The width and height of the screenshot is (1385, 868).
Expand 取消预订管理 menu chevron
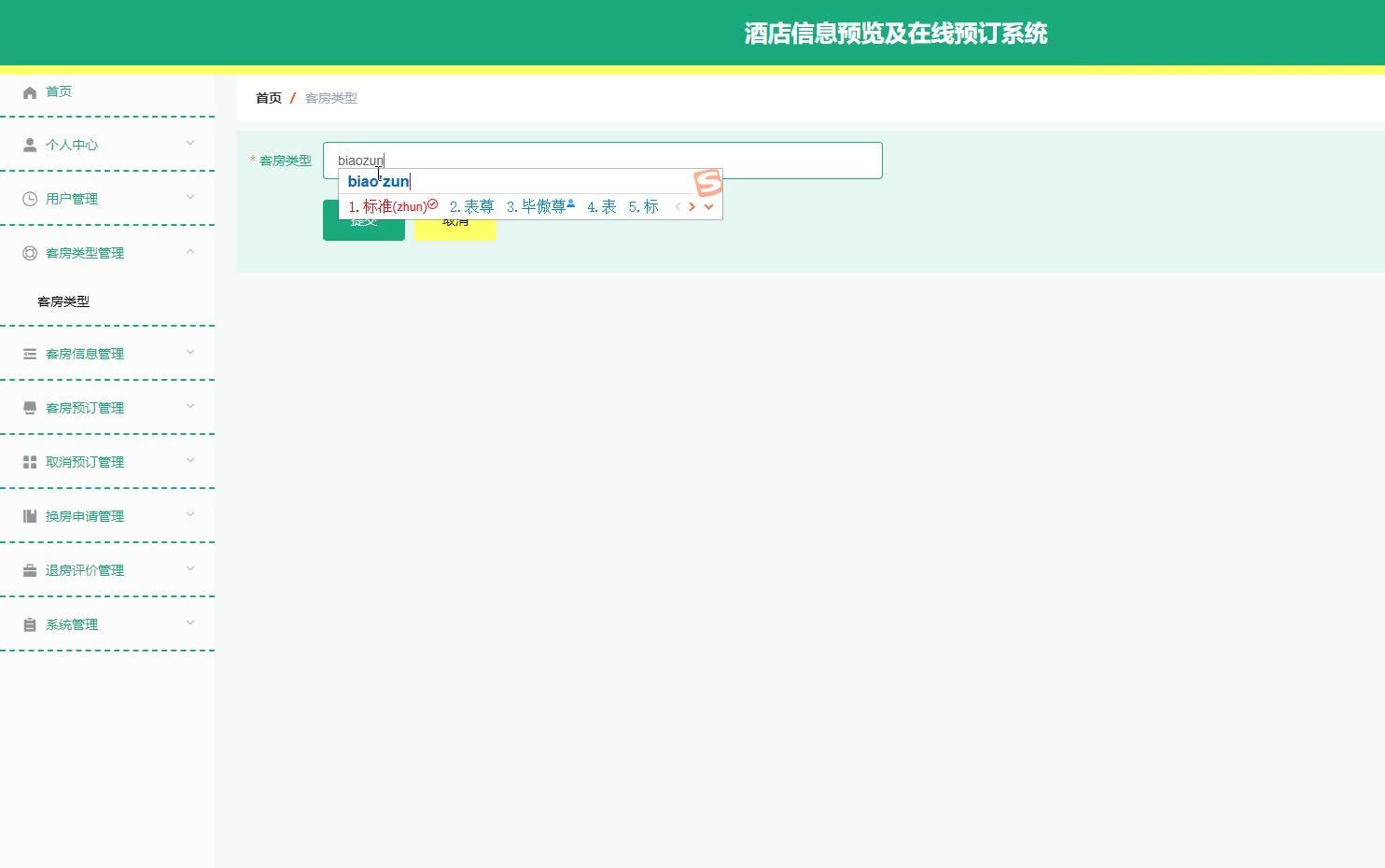pos(190,460)
